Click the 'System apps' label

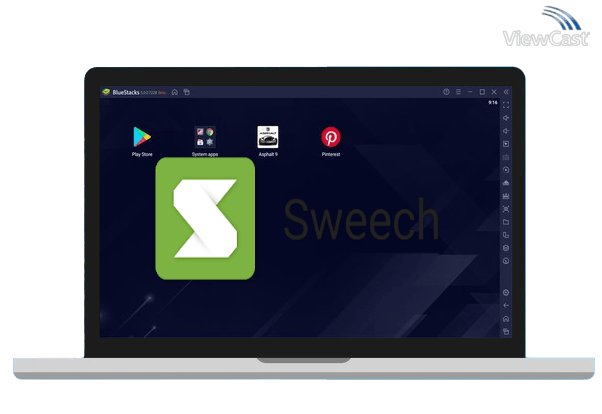click(205, 154)
